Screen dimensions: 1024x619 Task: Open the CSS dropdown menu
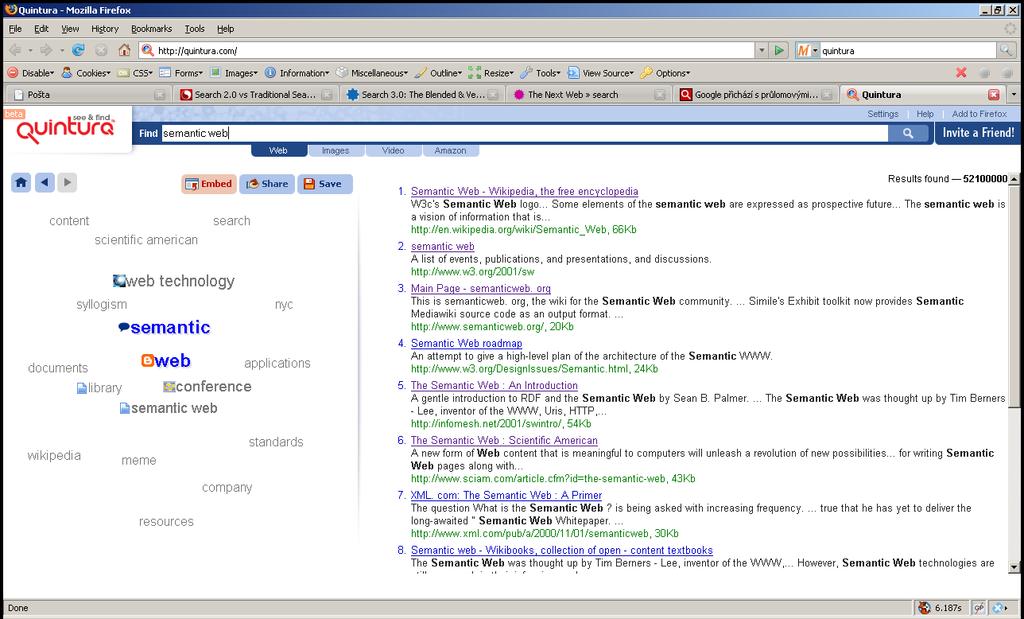point(135,73)
